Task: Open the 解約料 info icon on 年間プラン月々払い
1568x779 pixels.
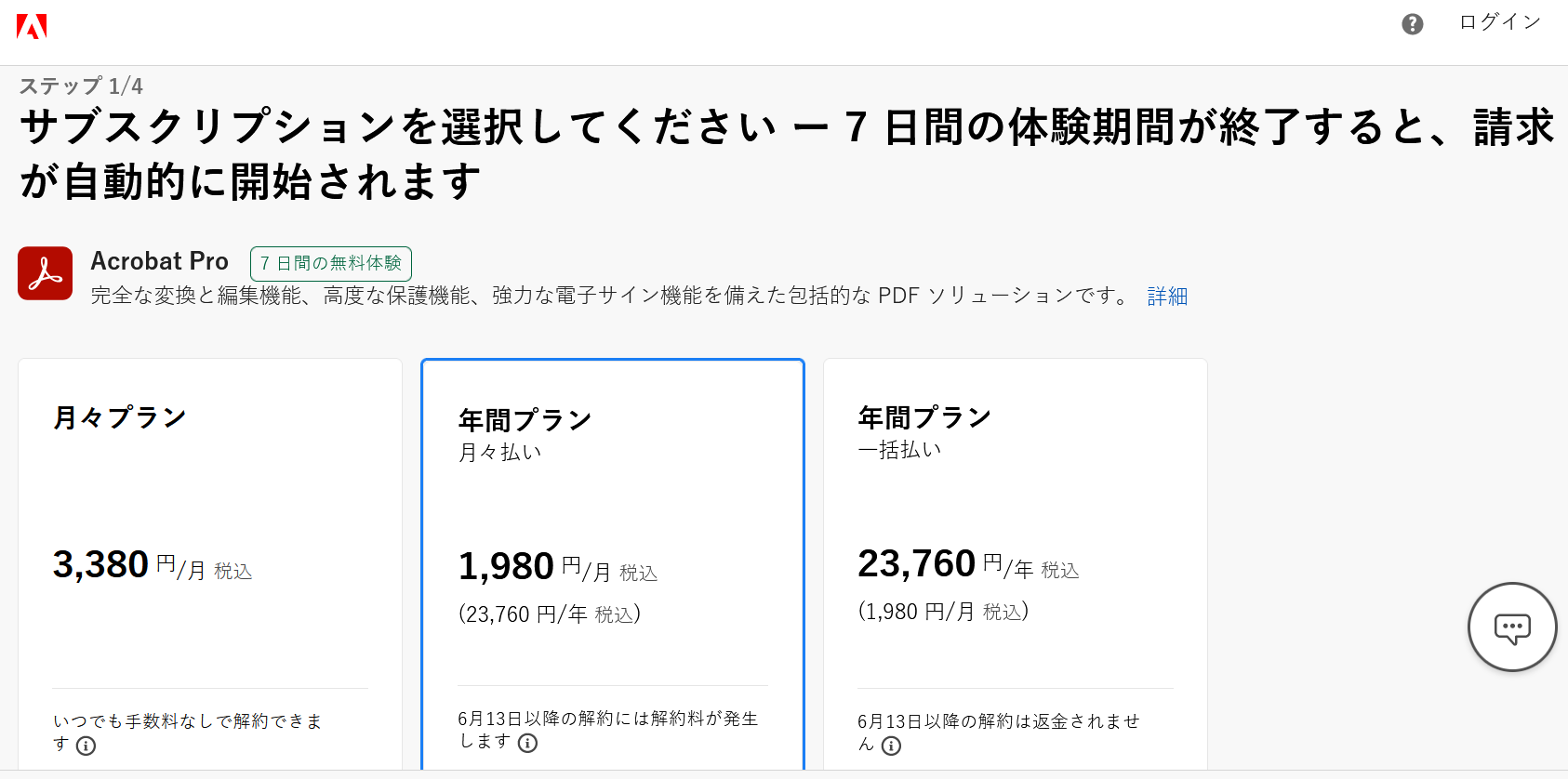Action: point(529,743)
